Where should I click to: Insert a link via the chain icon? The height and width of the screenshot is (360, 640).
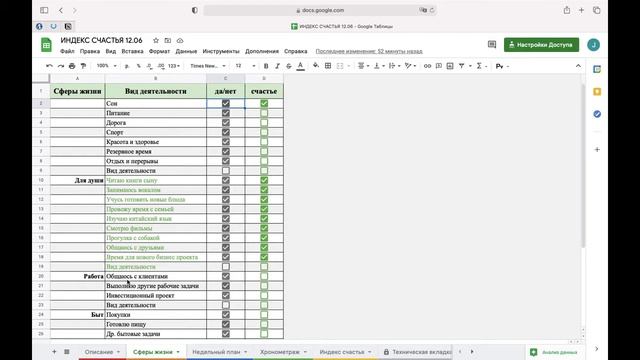click(x=427, y=66)
